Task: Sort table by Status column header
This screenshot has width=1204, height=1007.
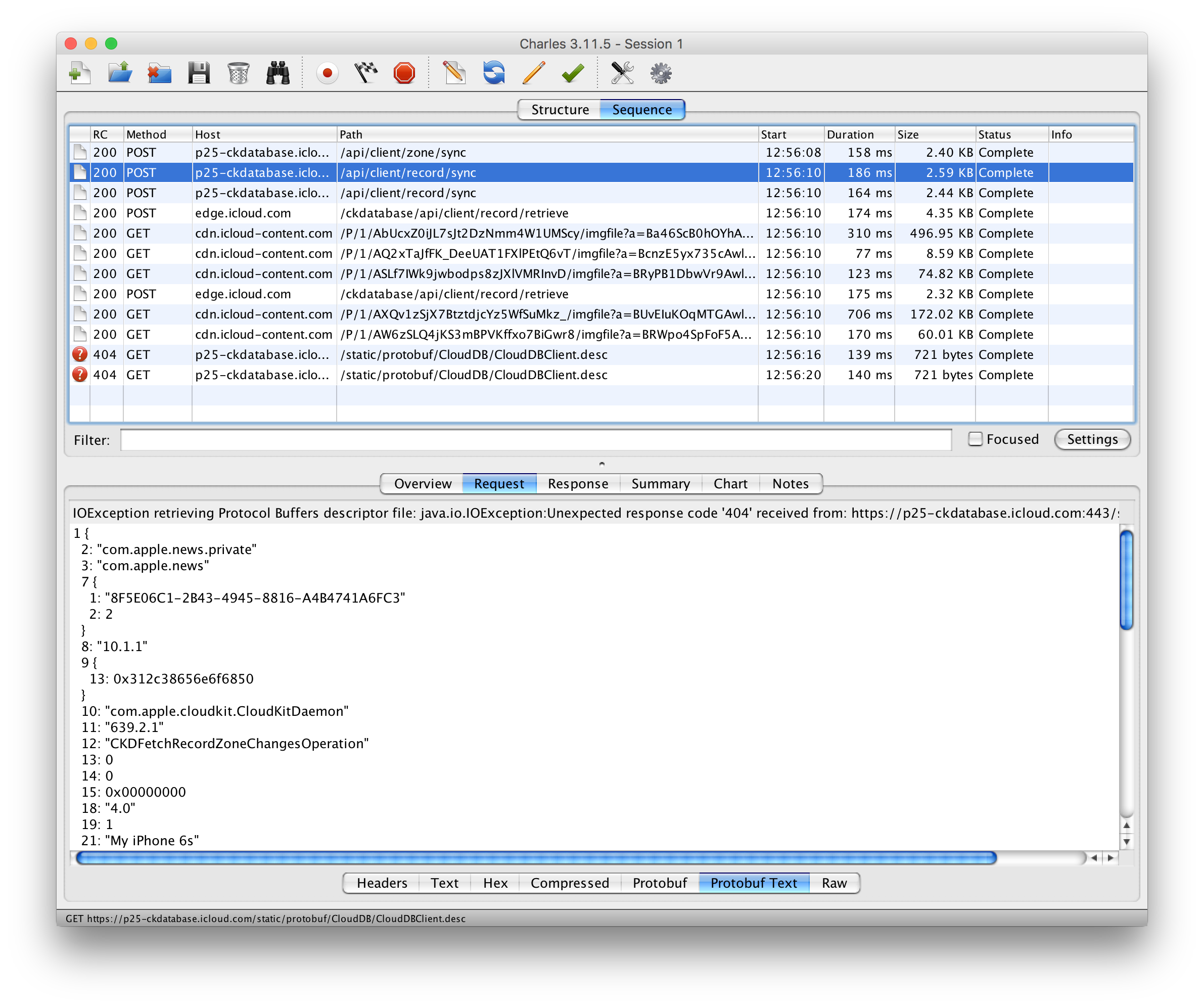Action: pyautogui.click(x=1011, y=134)
